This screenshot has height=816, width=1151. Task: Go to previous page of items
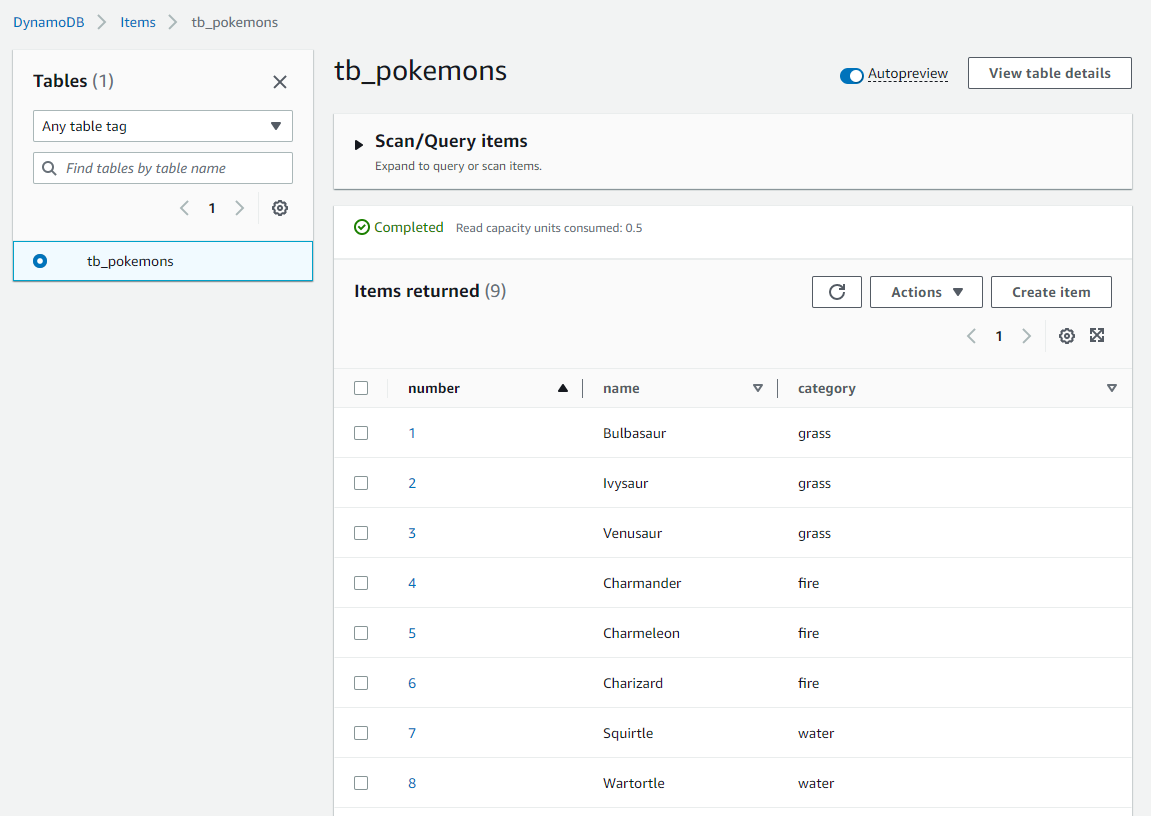pos(970,335)
